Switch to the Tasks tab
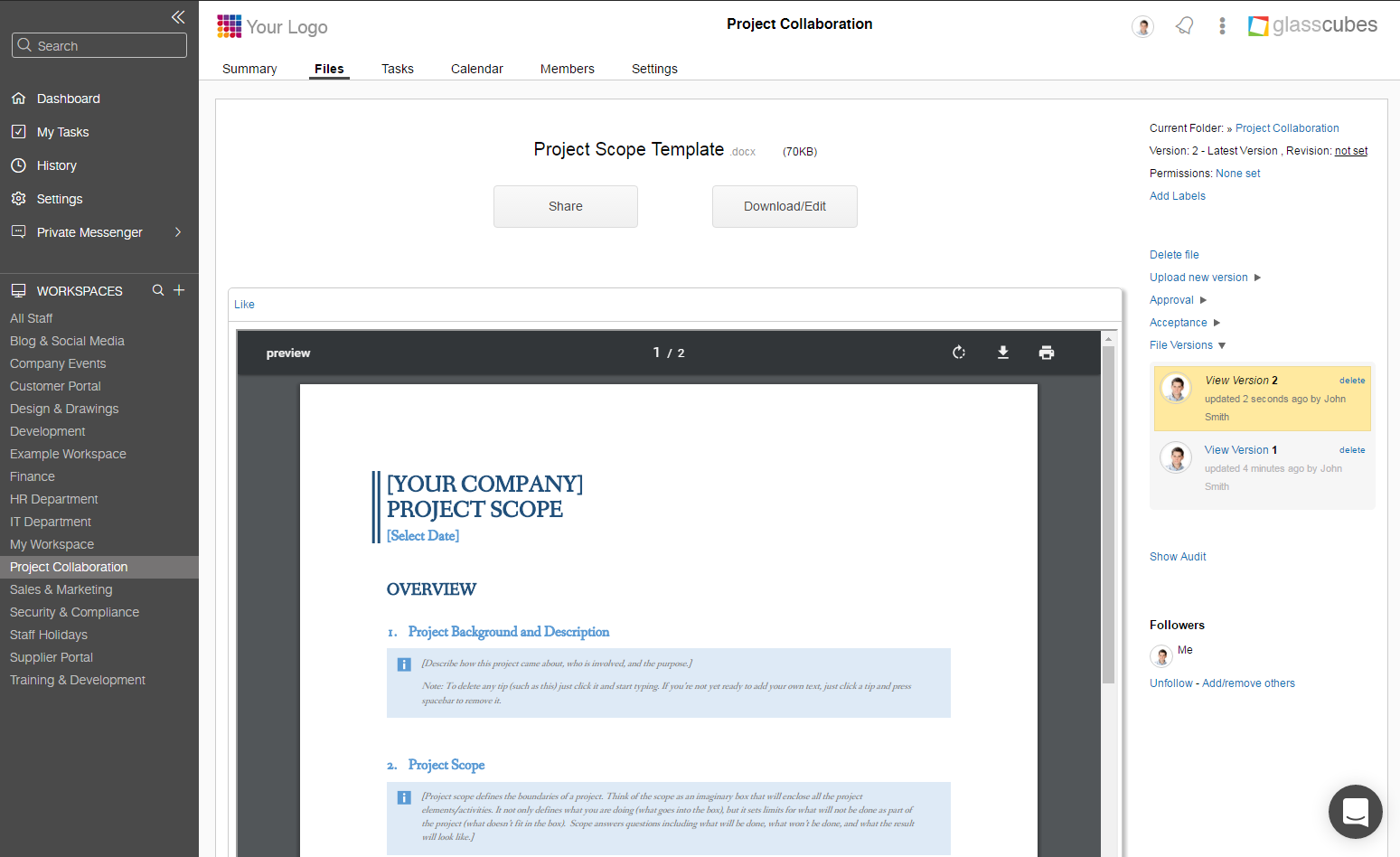 click(x=397, y=68)
